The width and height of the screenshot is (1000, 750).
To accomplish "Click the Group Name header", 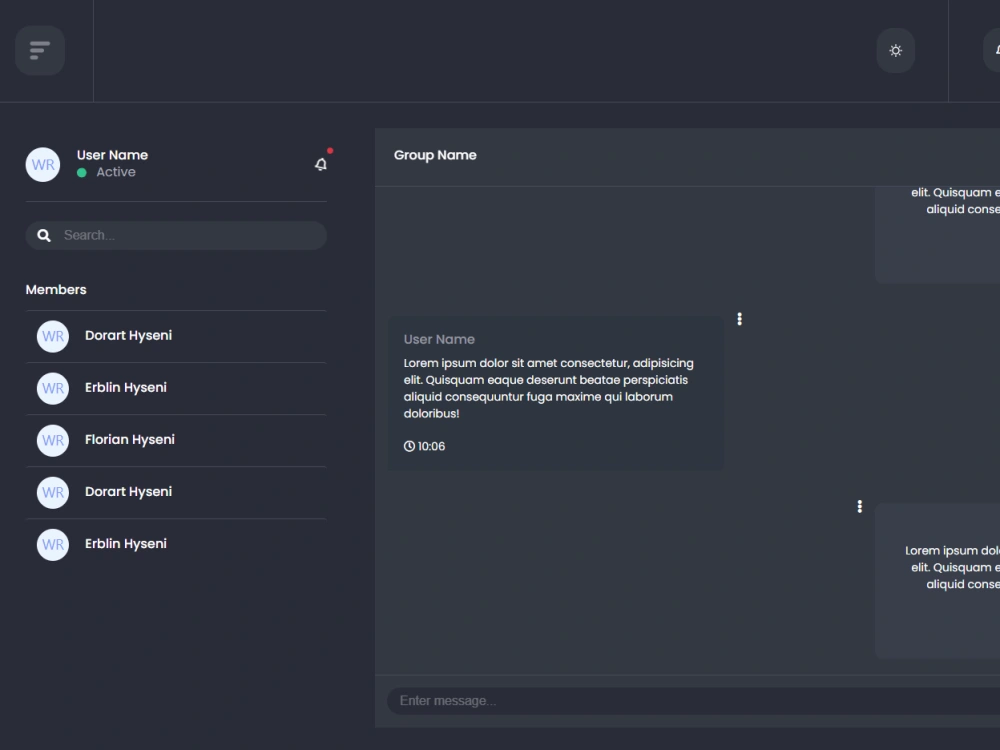I will (435, 155).
